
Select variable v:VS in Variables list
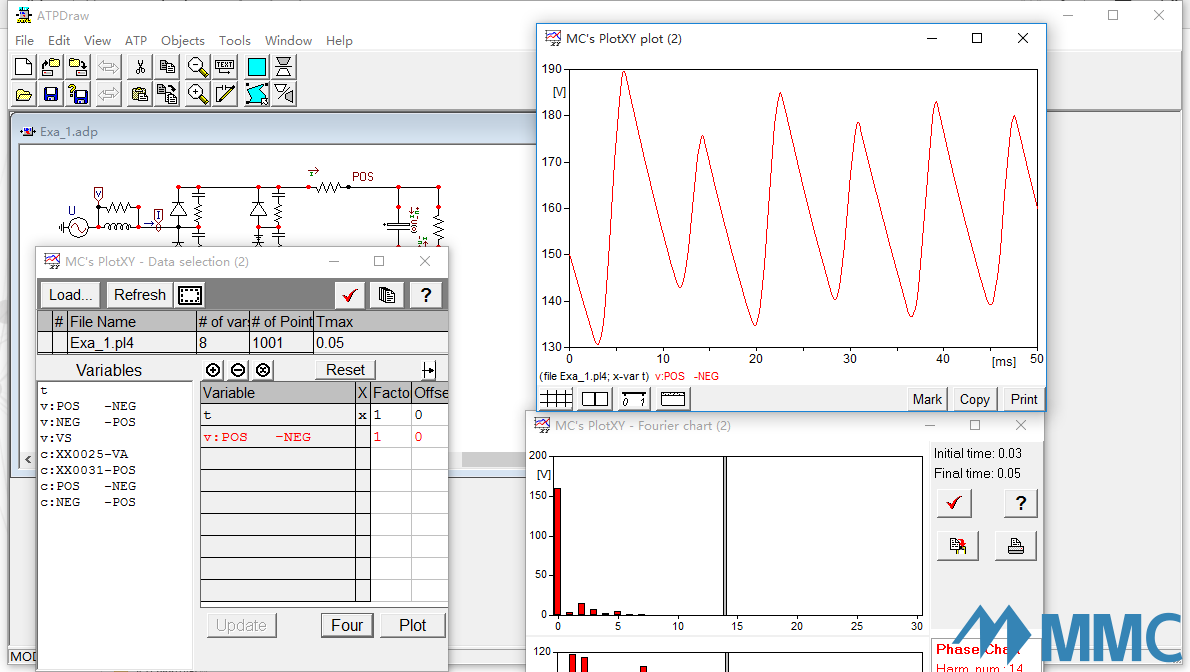[56, 438]
